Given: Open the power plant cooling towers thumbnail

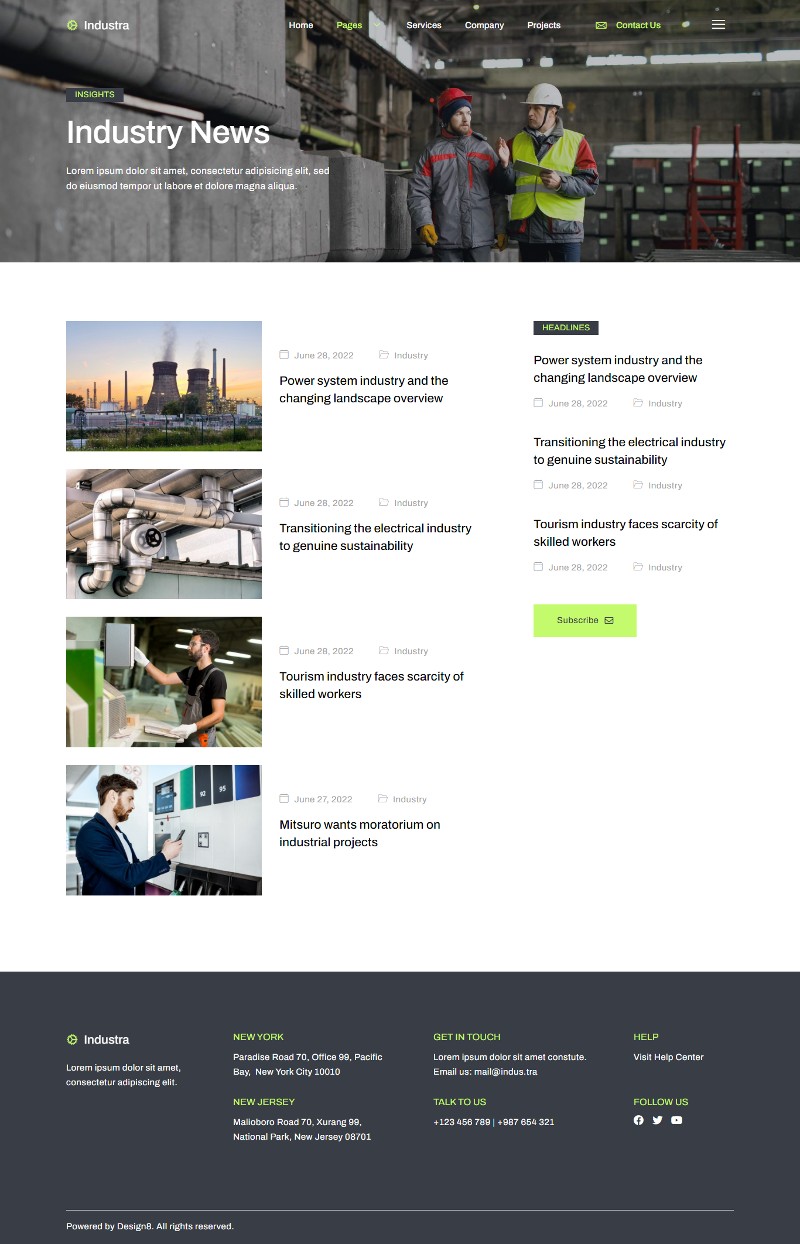Looking at the screenshot, I should tap(164, 386).
